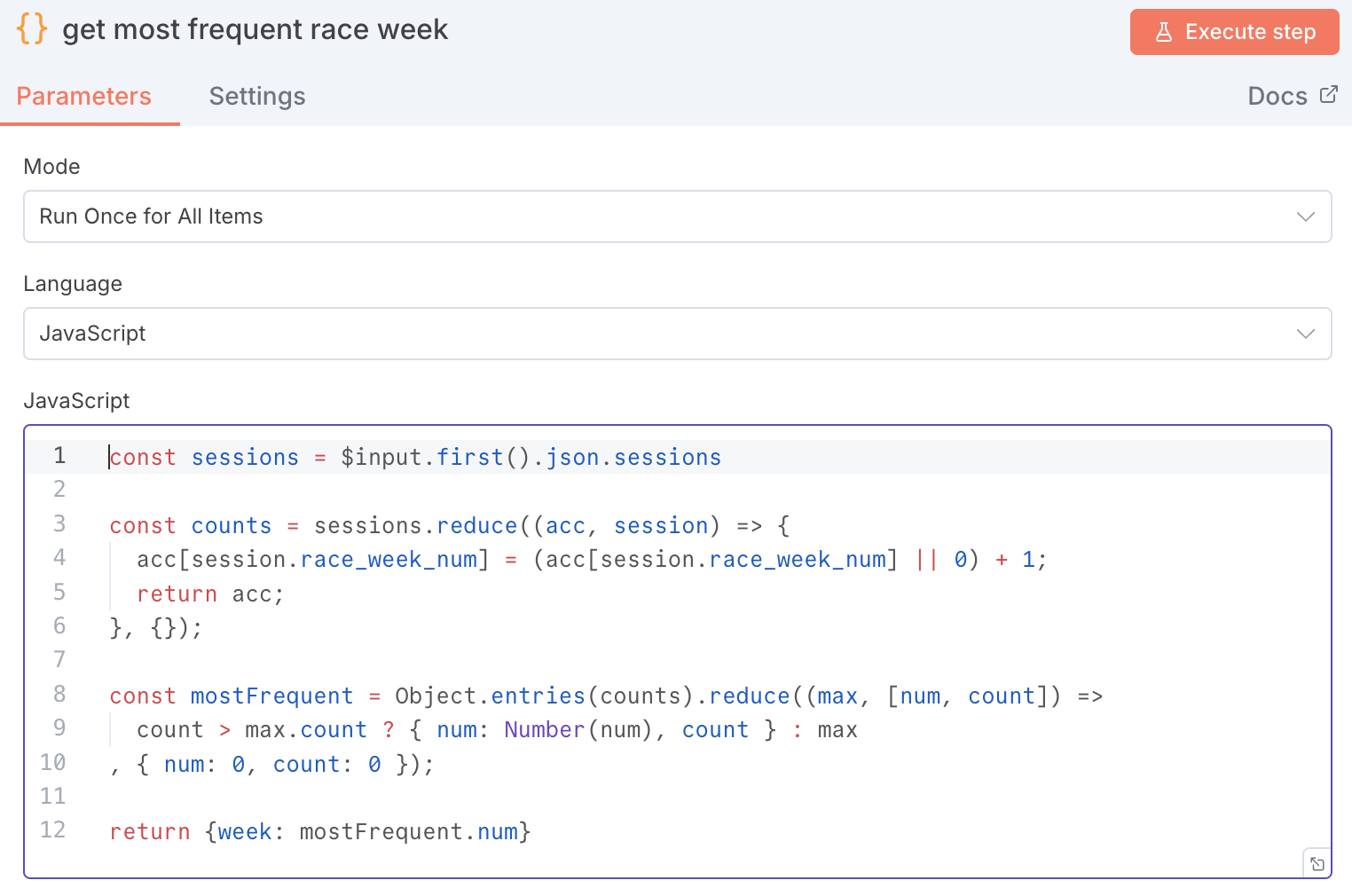Screen dimensions: 1352x896
Task: Click the Execute step button
Action: pos(1234,33)
